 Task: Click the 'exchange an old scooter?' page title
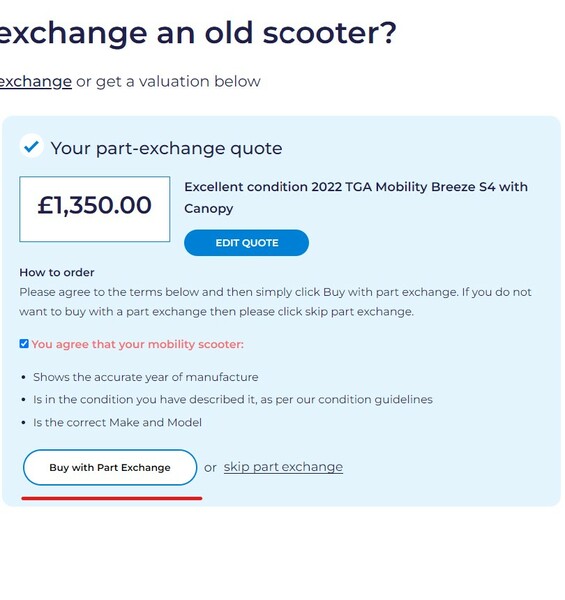pyautogui.click(x=198, y=34)
